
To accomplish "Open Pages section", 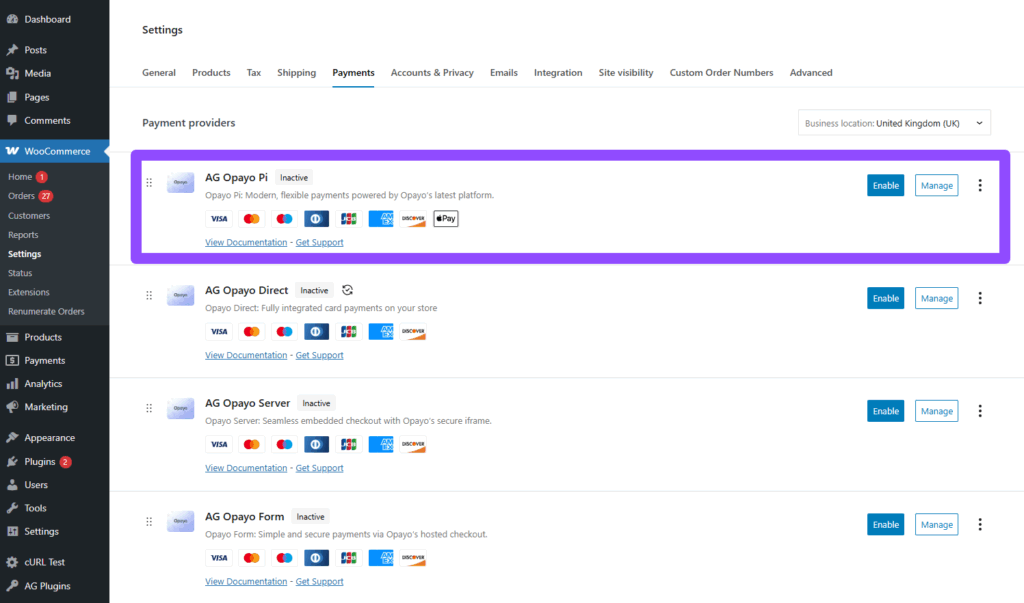I will (x=37, y=97).
